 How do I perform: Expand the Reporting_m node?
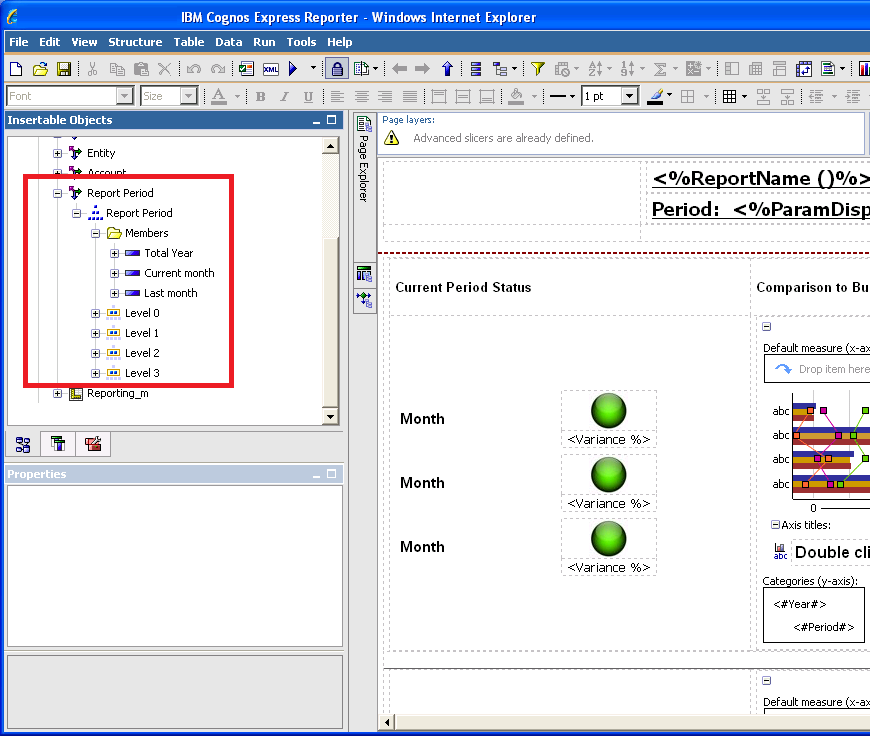coord(57,394)
